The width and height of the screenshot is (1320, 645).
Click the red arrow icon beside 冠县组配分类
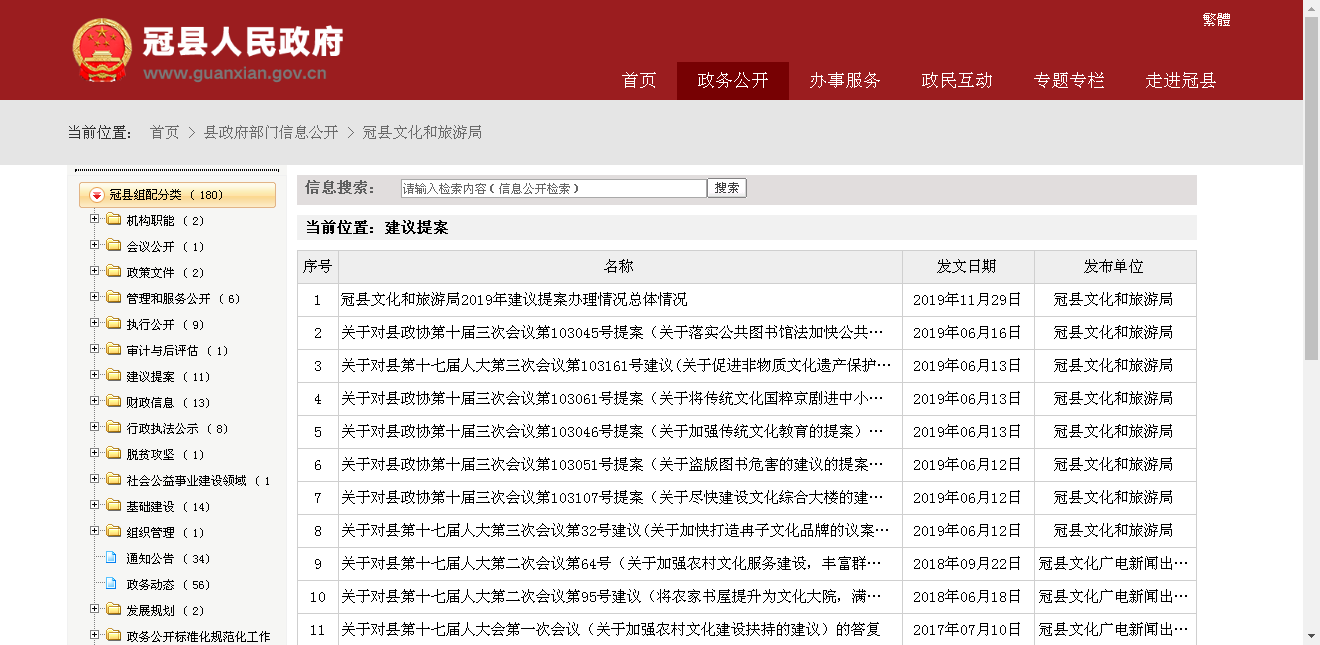(97, 195)
